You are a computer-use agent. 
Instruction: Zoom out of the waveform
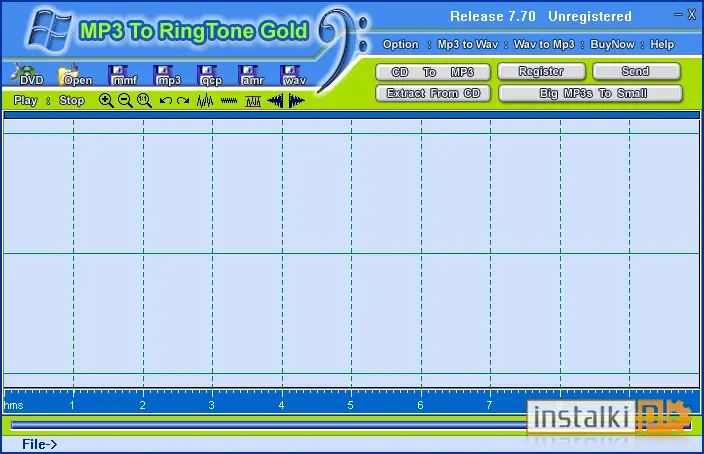tap(125, 101)
